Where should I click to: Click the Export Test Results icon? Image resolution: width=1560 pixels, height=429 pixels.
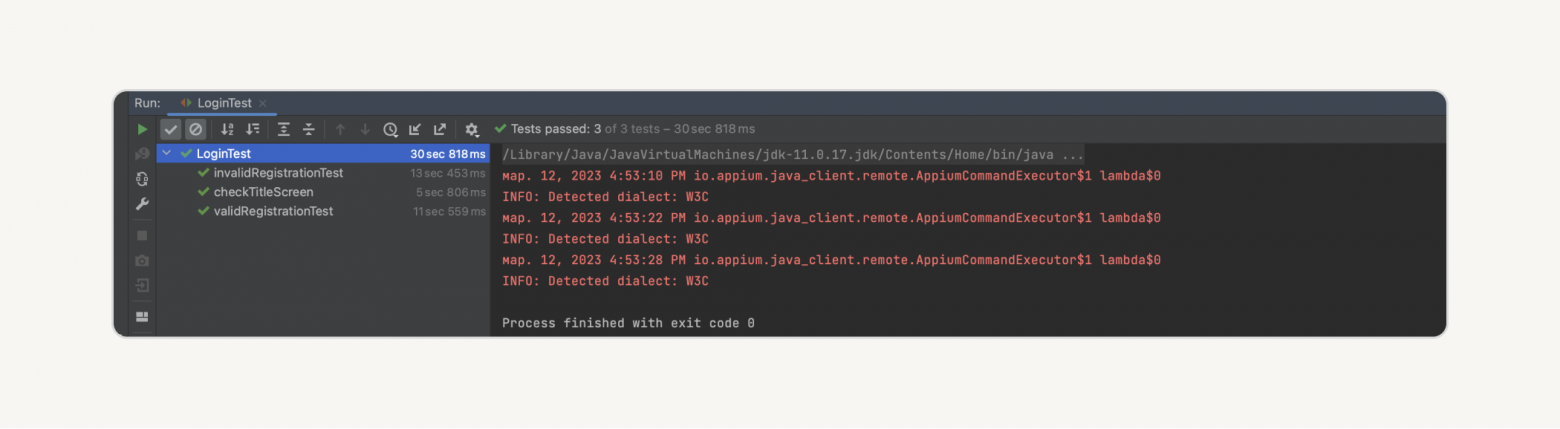[x=440, y=130]
